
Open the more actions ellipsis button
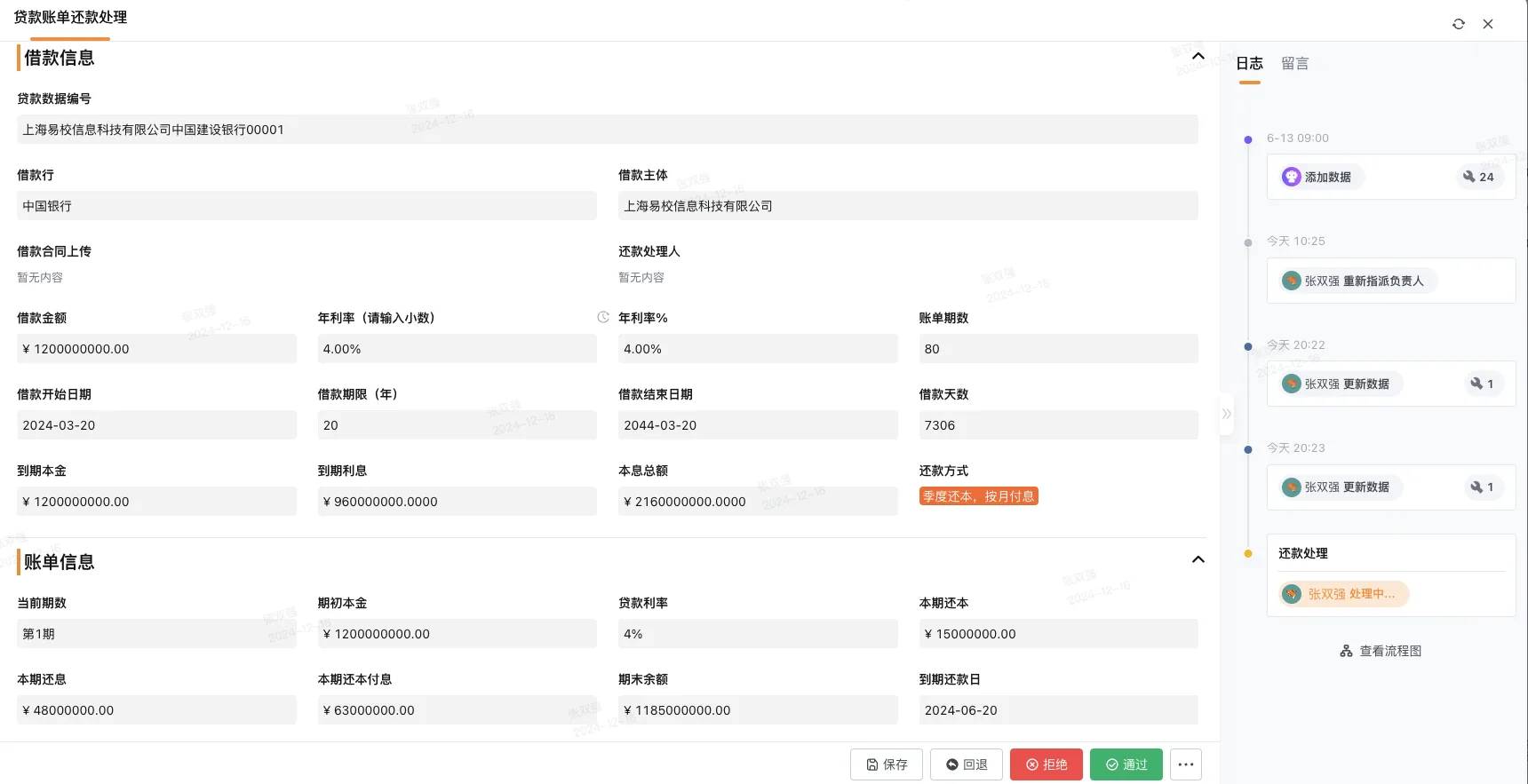[x=1185, y=764]
